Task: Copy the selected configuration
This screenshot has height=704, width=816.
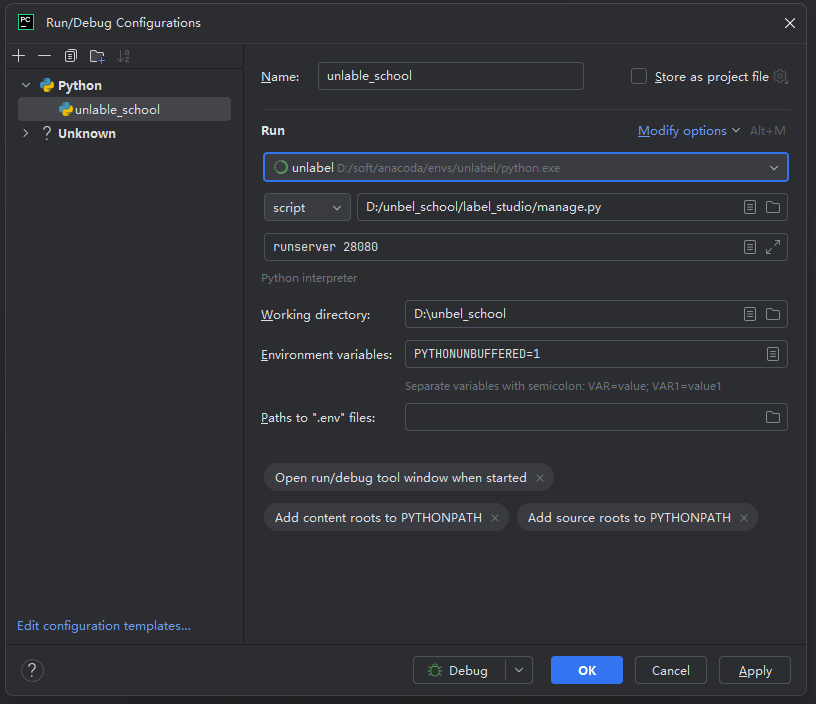Action: click(x=71, y=56)
